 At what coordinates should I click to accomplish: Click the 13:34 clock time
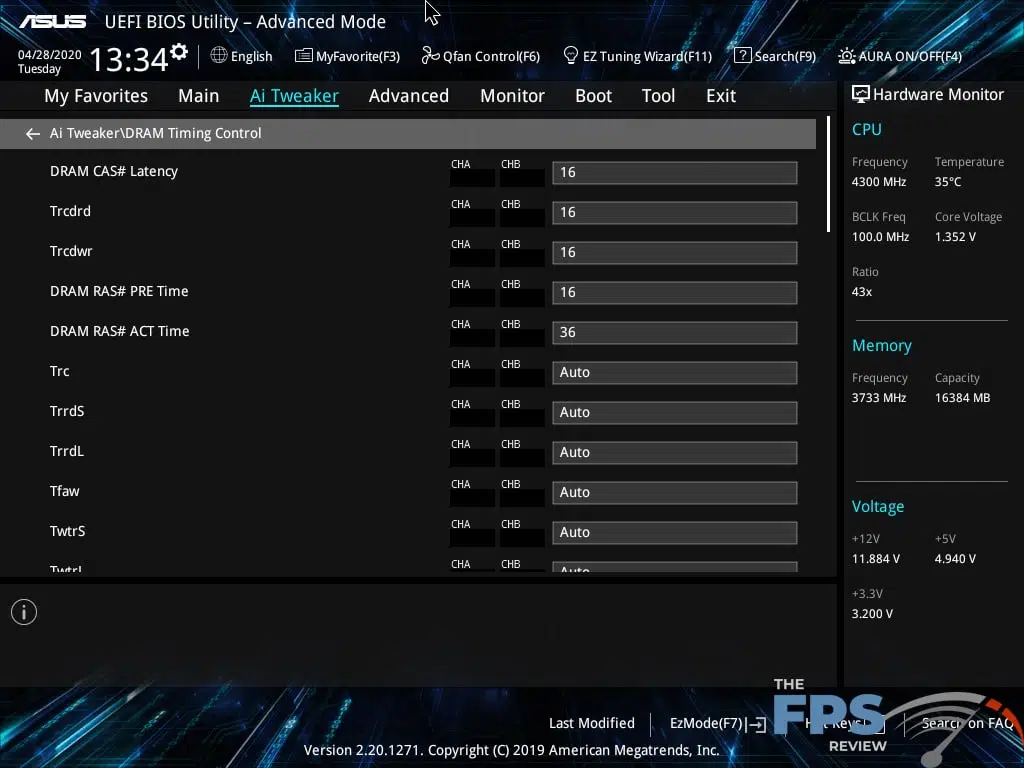click(x=129, y=59)
